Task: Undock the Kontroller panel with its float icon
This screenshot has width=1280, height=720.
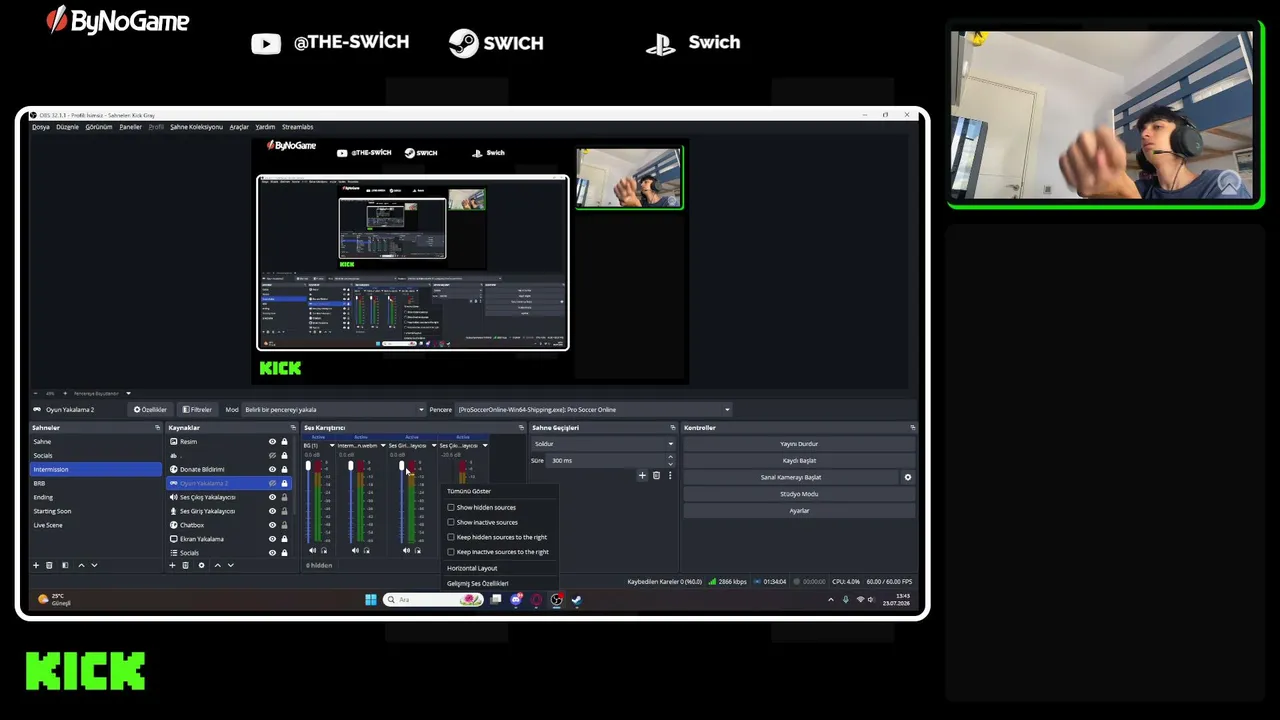Action: coord(912,428)
